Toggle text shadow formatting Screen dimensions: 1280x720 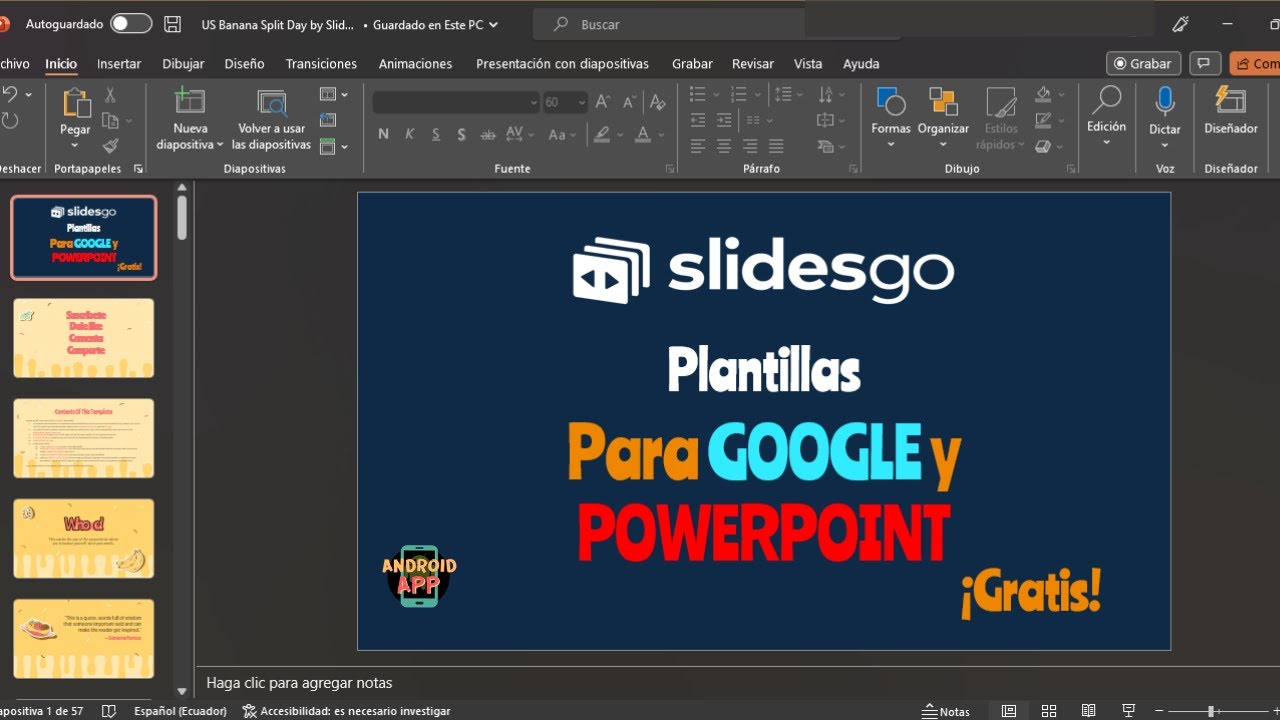click(x=461, y=134)
